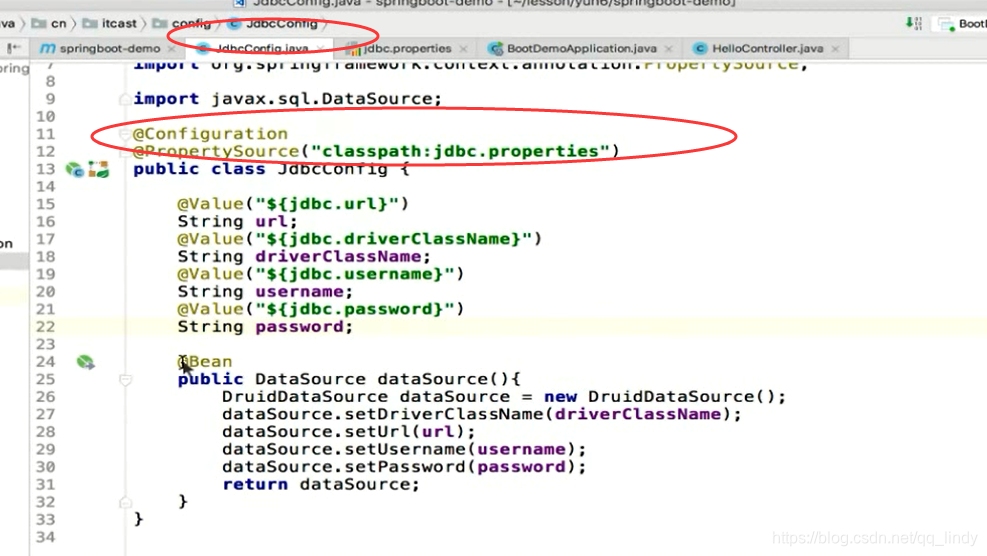Collapse the dataSource method at line 25
The height and width of the screenshot is (556, 987).
pyautogui.click(x=125, y=380)
